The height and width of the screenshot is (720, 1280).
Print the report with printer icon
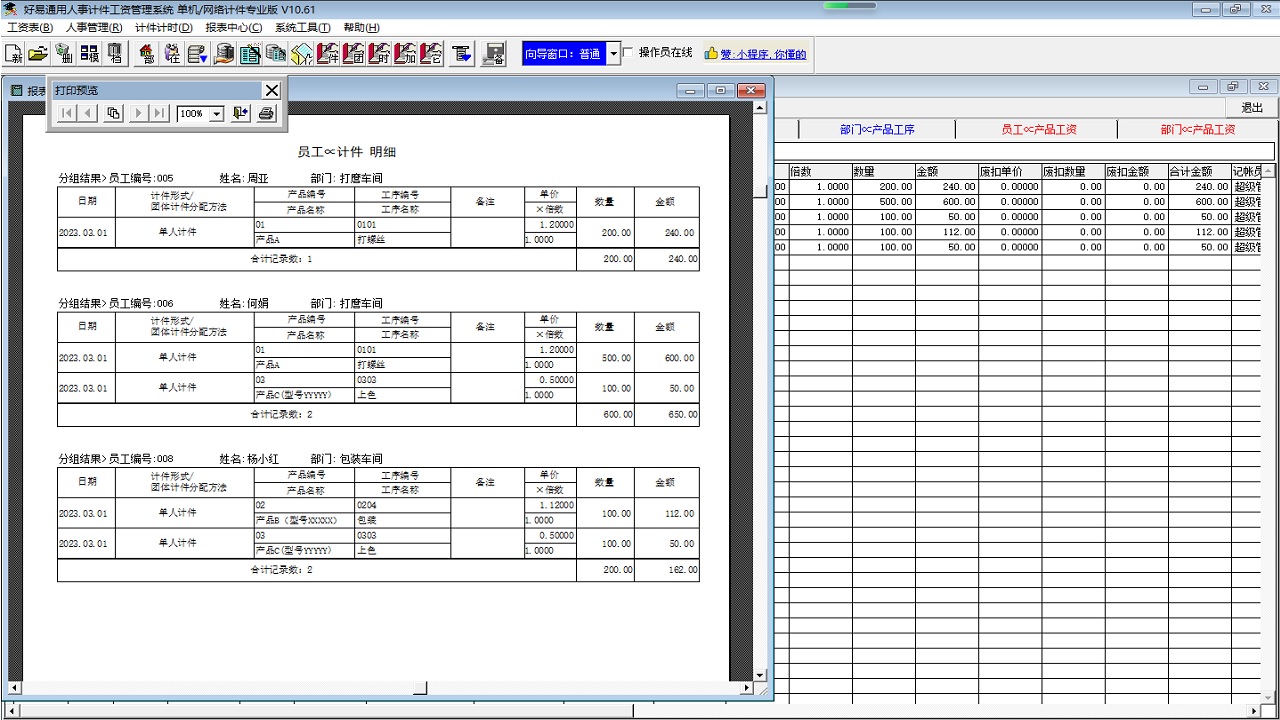click(x=266, y=114)
